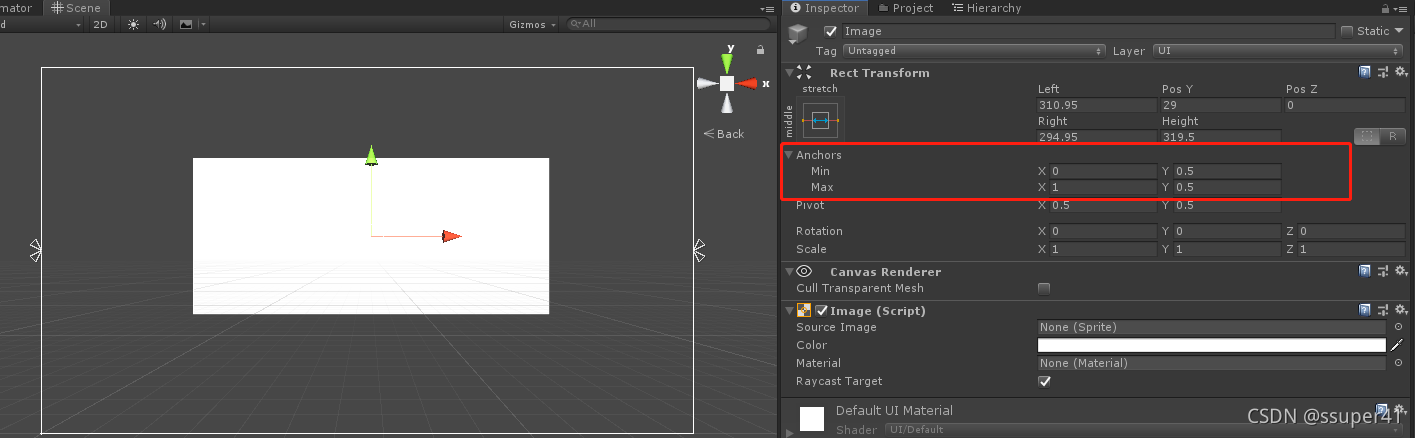Open Canvas Renderer preset icon
The height and width of the screenshot is (438, 1415).
(x=1383, y=271)
